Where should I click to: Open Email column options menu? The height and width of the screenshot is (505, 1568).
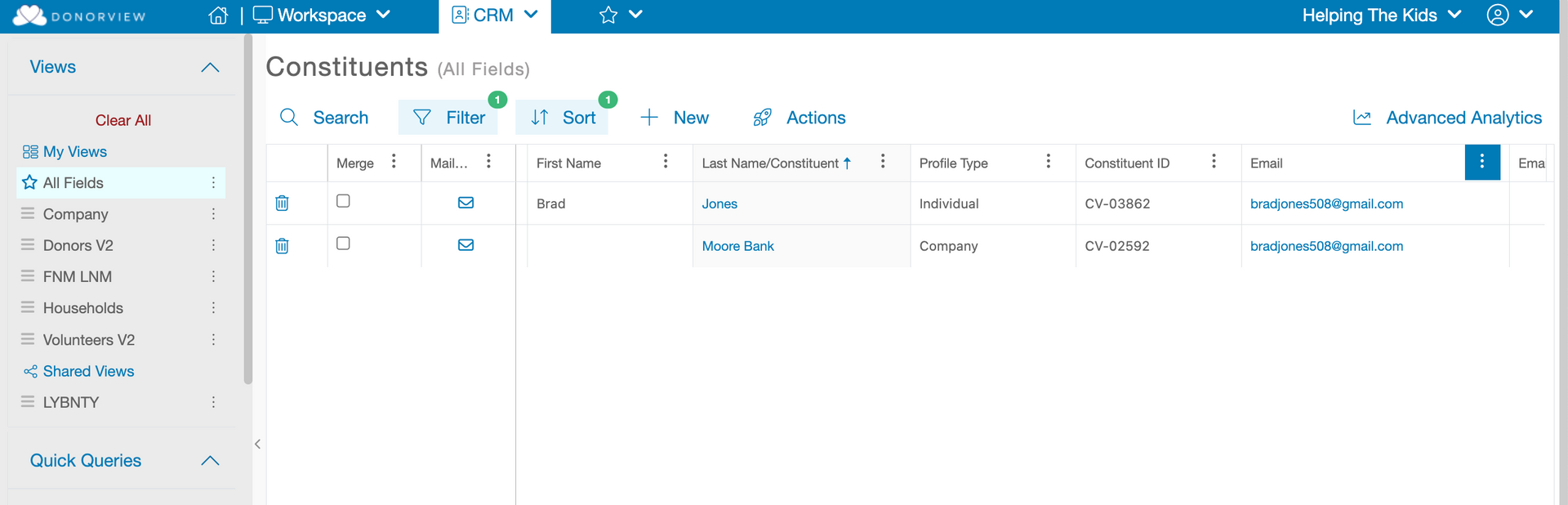click(1482, 163)
